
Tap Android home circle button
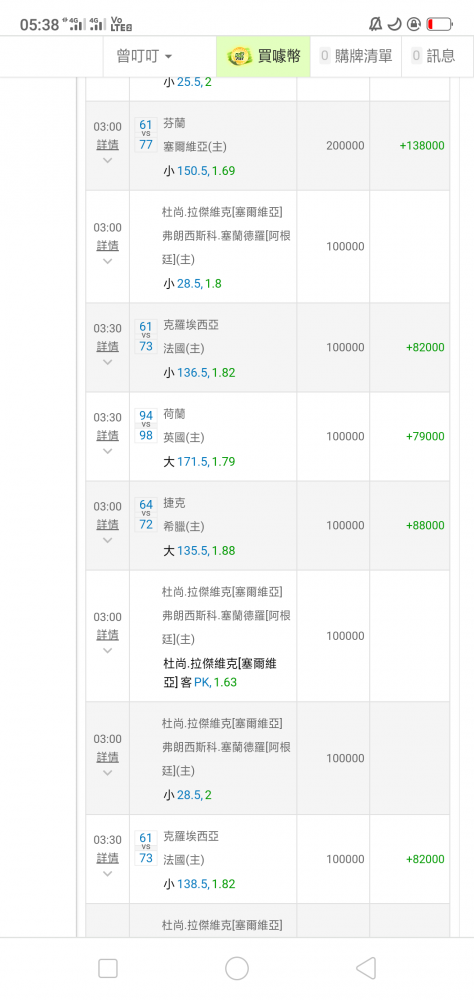237,968
